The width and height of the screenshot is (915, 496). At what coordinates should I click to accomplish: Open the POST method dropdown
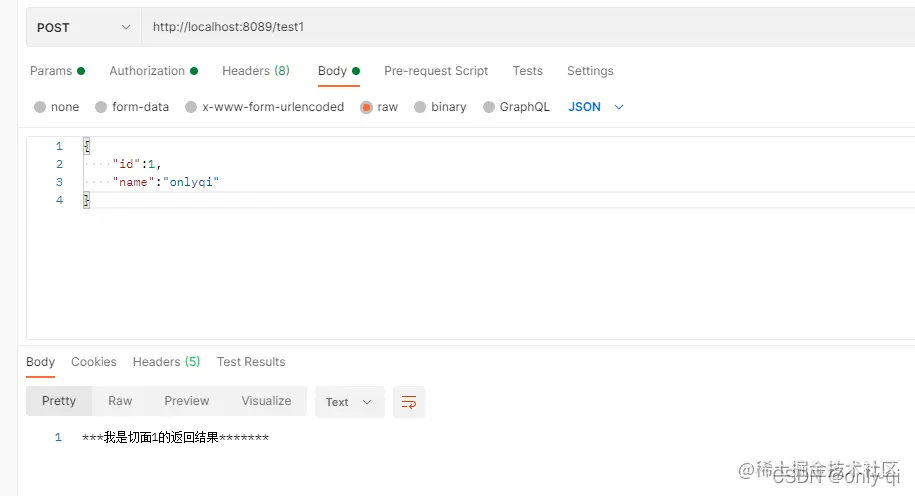83,27
